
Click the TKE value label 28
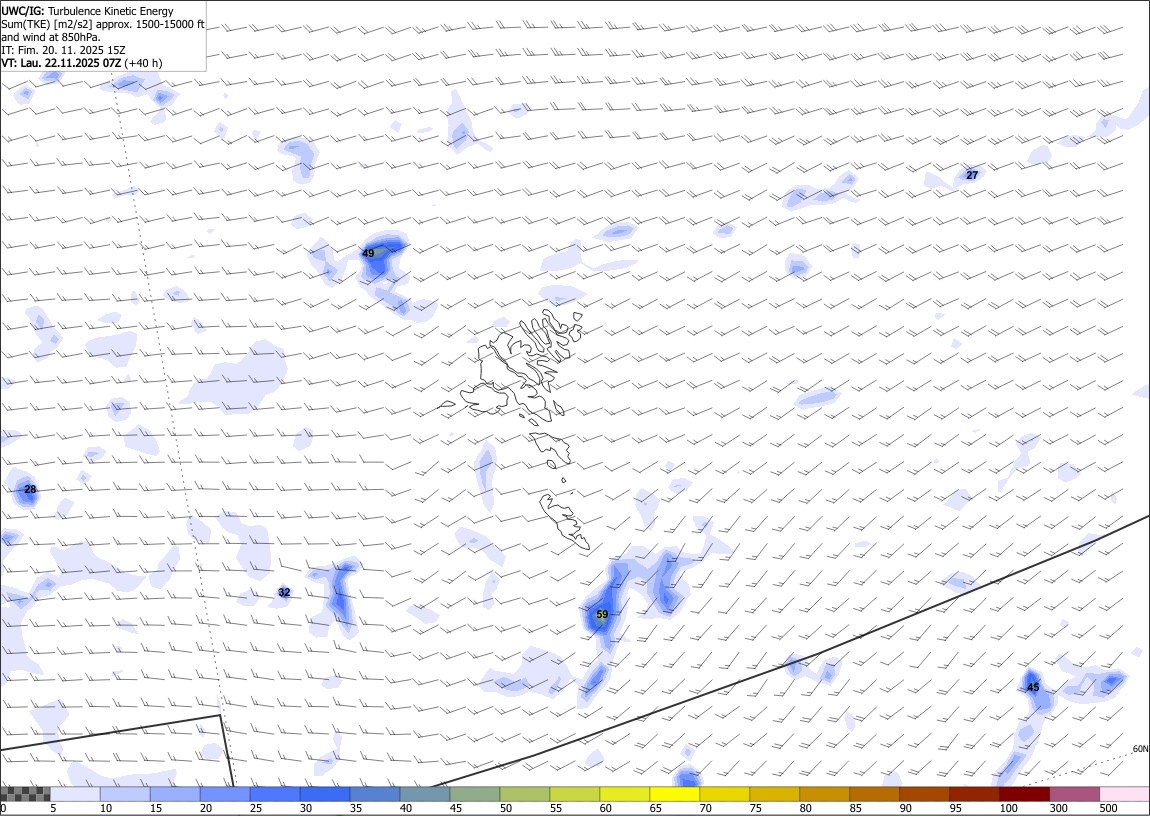coord(30,489)
